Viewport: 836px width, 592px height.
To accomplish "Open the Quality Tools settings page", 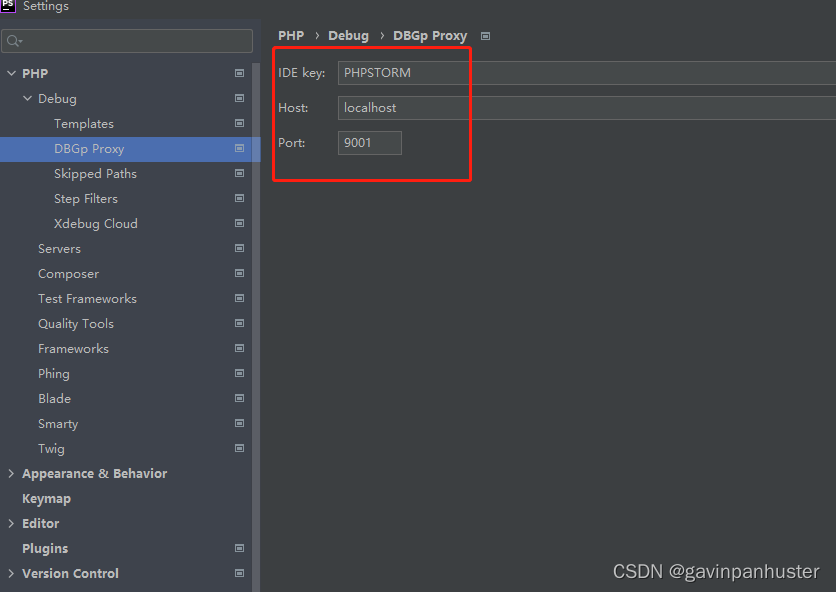I will click(76, 324).
